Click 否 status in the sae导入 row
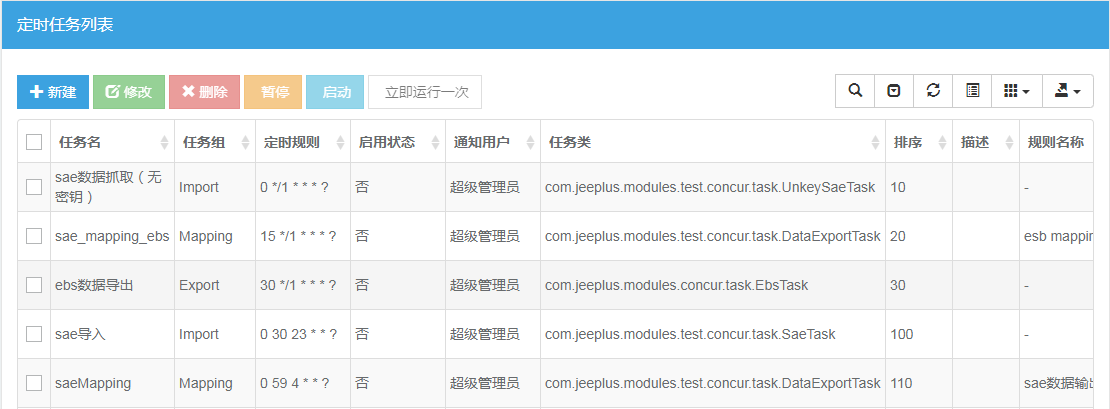1110x409 pixels. click(362, 334)
